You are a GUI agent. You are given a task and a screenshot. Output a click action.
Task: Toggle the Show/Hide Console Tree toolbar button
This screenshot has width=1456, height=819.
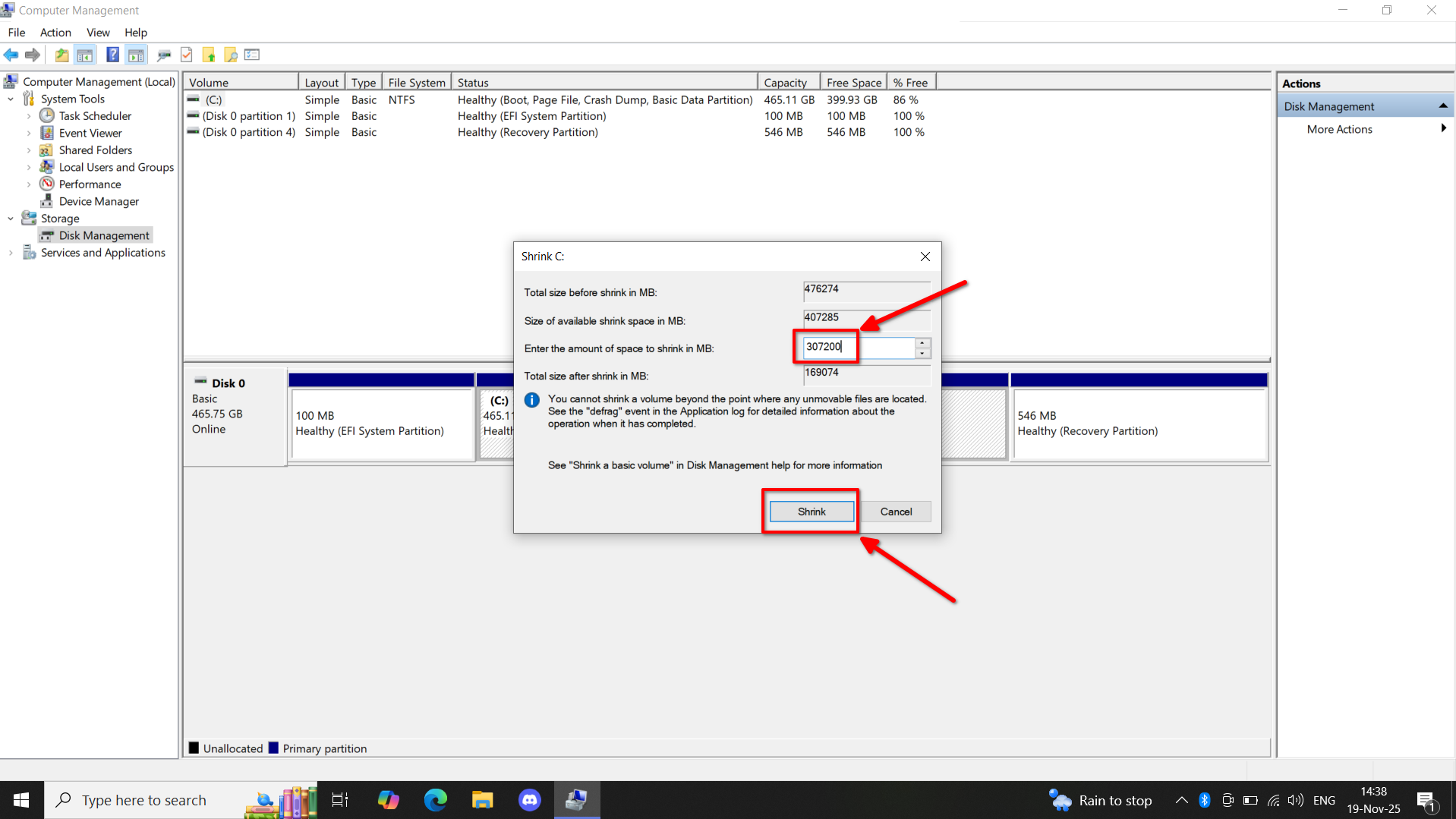pyautogui.click(x=85, y=55)
